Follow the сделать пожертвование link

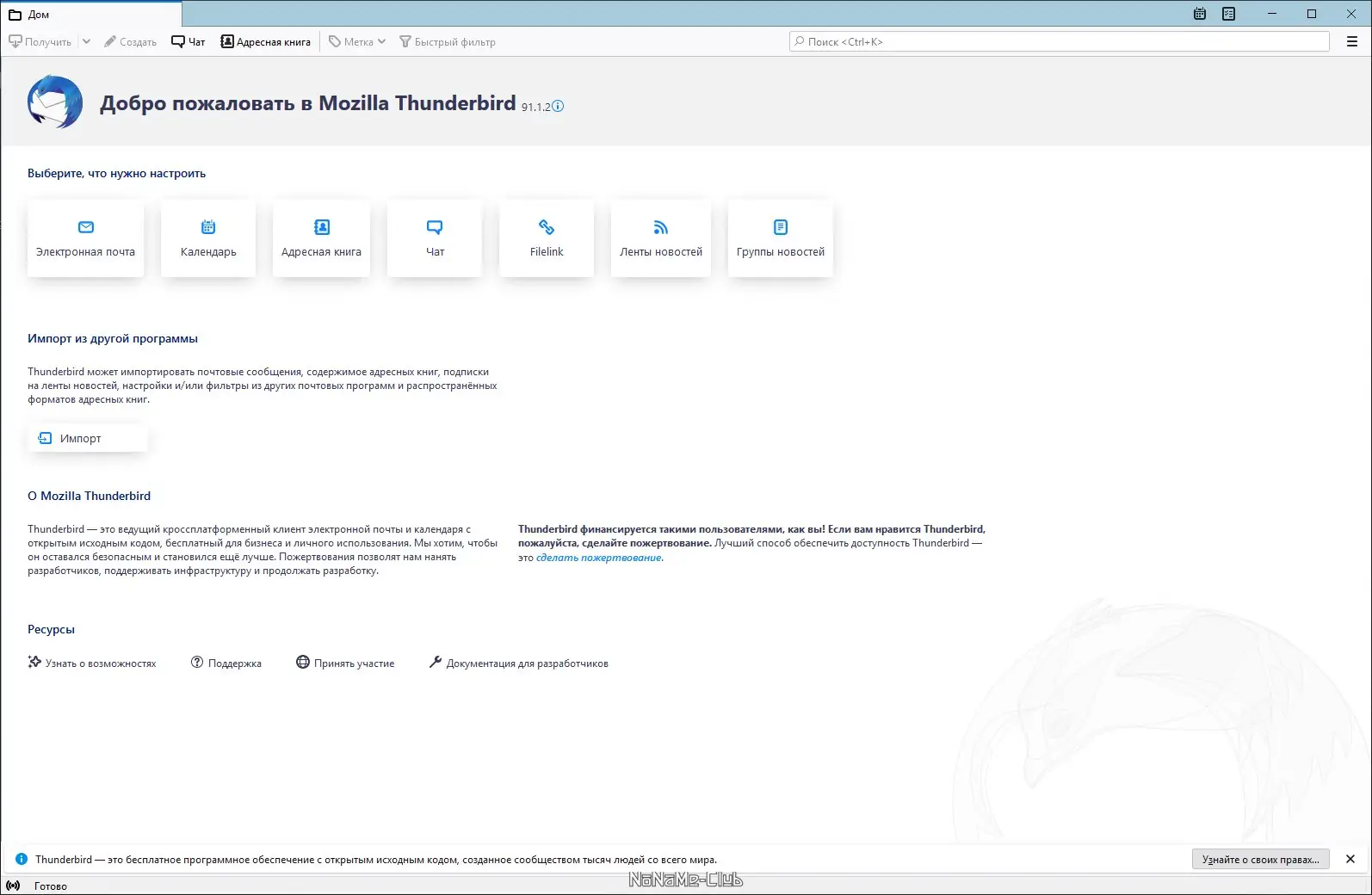pyautogui.click(x=599, y=558)
